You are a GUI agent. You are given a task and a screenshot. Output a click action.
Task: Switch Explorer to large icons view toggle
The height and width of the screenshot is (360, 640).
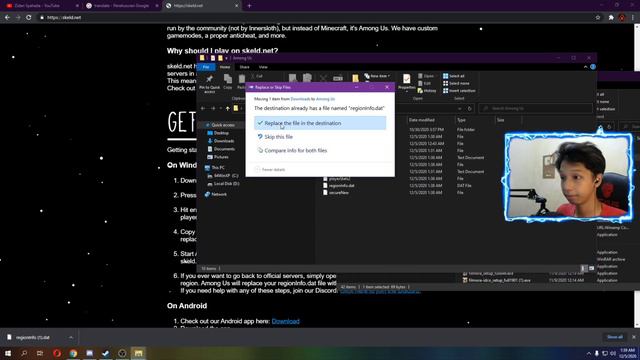[x=591, y=268]
